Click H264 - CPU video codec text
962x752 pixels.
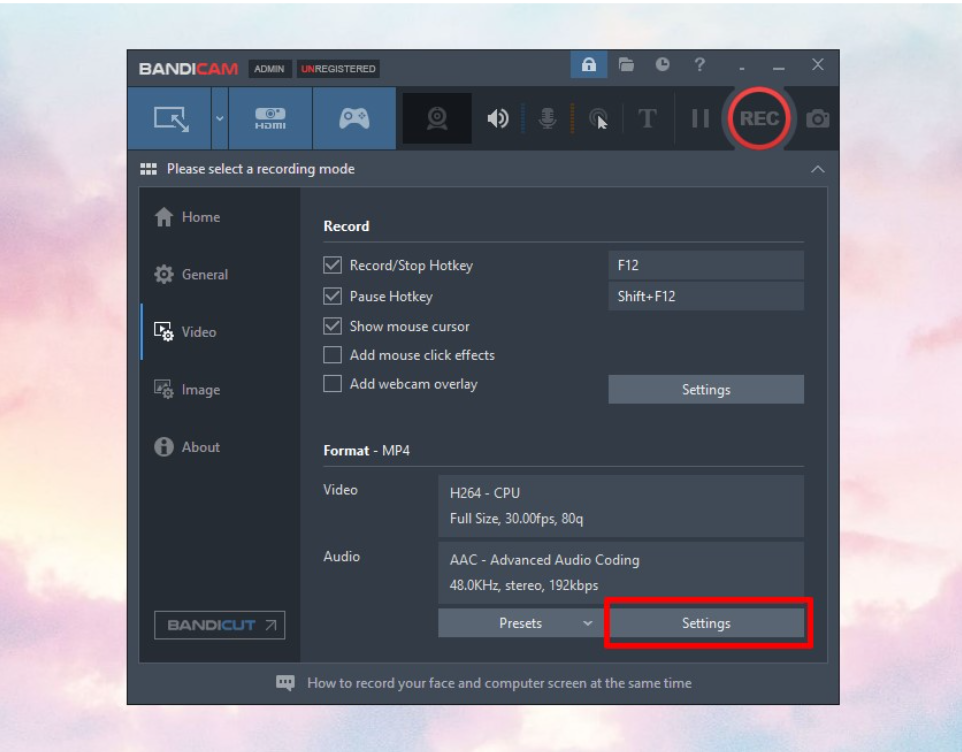click(x=485, y=493)
